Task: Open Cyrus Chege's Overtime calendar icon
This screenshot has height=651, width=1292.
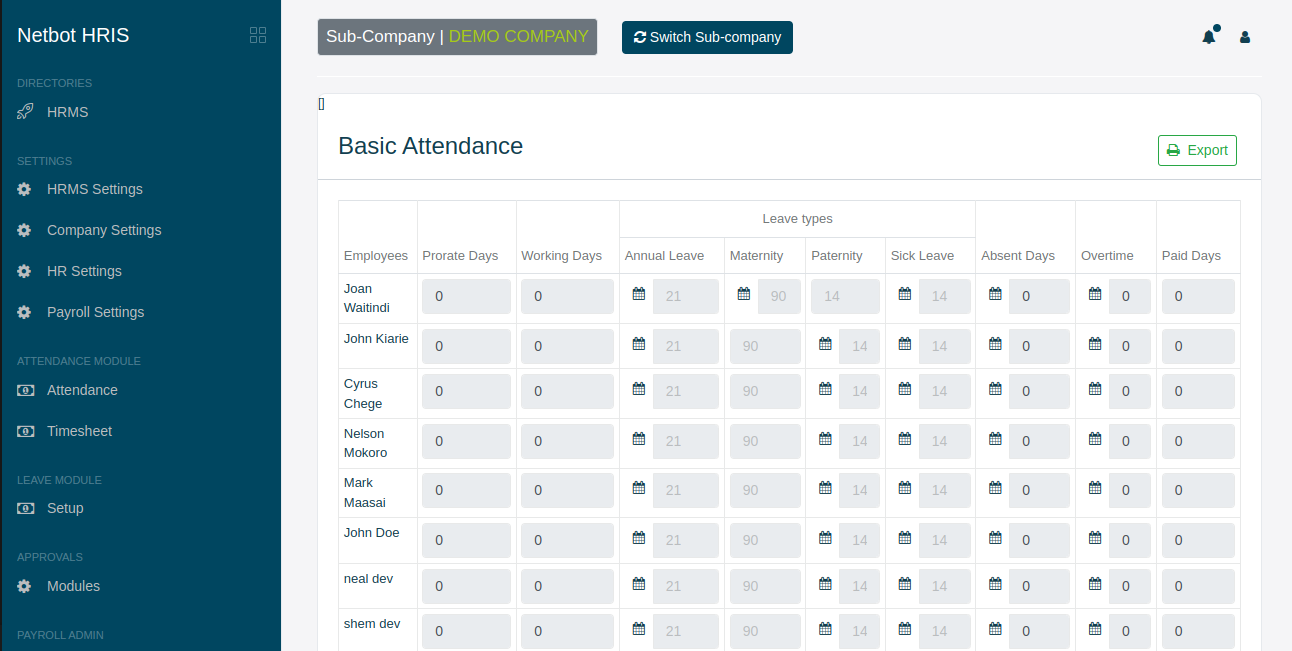Action: pyautogui.click(x=1095, y=389)
